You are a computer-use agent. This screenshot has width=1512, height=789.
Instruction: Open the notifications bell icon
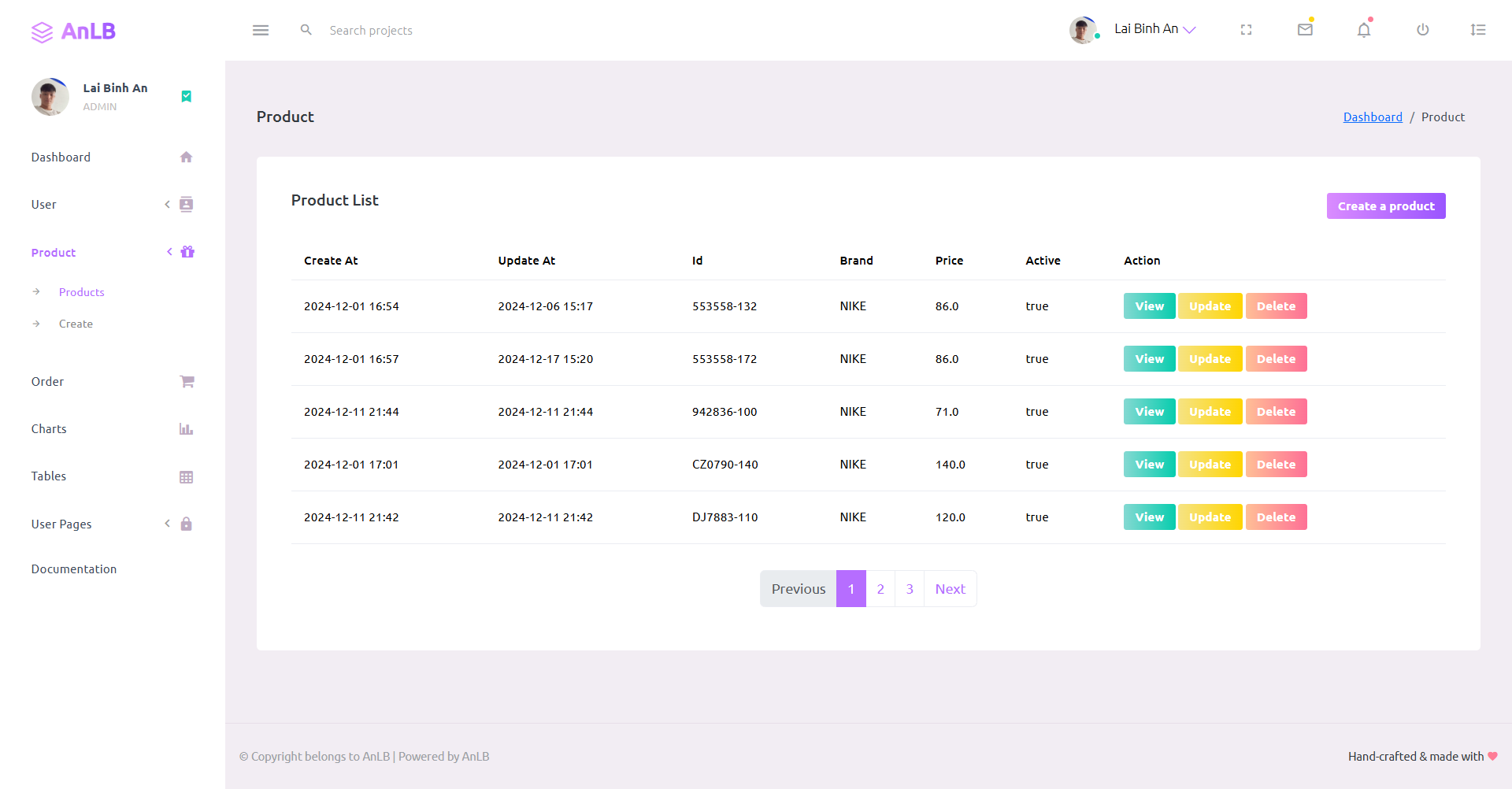[1364, 30]
